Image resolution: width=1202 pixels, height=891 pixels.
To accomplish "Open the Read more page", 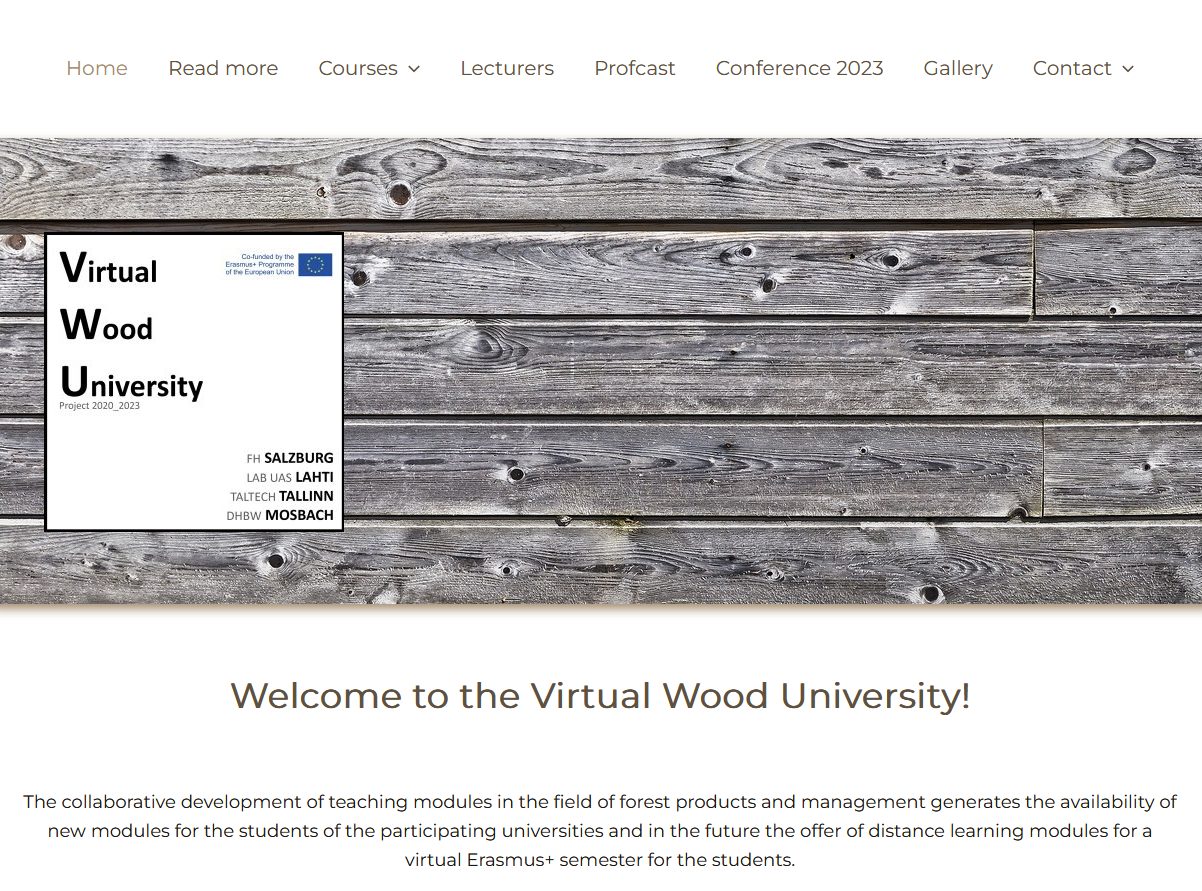I will (x=223, y=68).
